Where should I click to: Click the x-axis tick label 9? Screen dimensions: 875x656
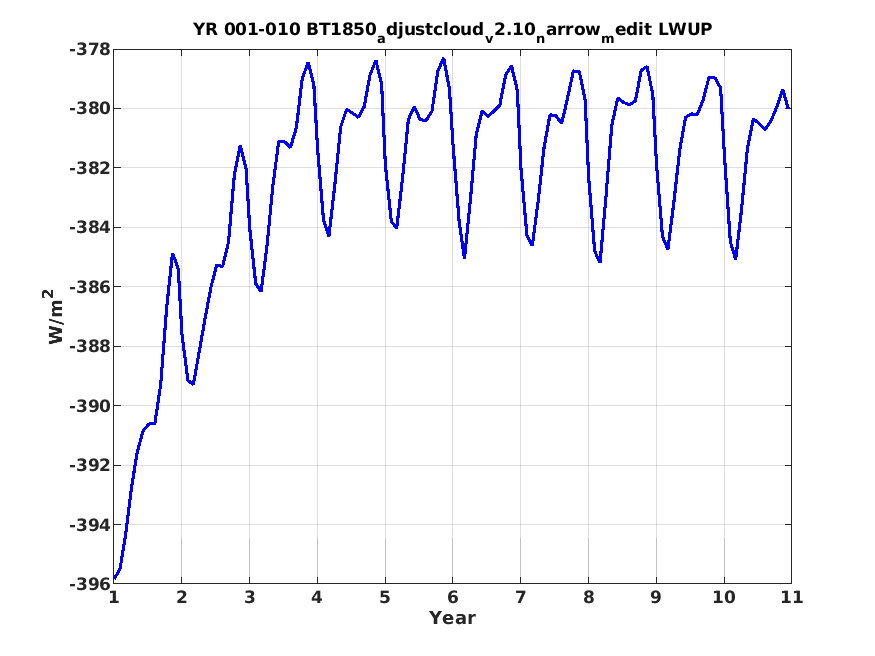coord(656,597)
